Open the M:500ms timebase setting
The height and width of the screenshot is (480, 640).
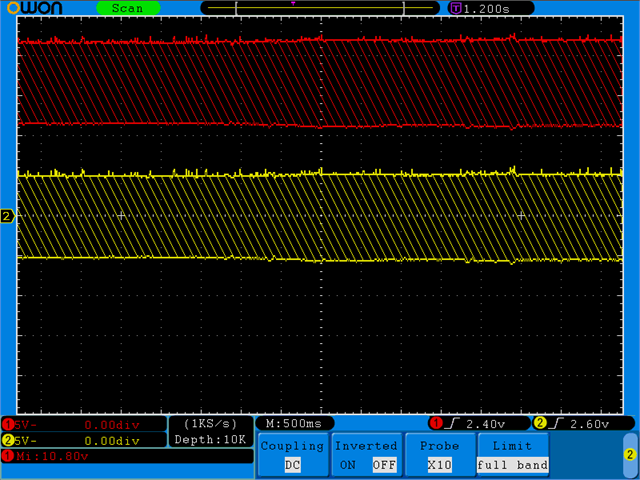295,423
